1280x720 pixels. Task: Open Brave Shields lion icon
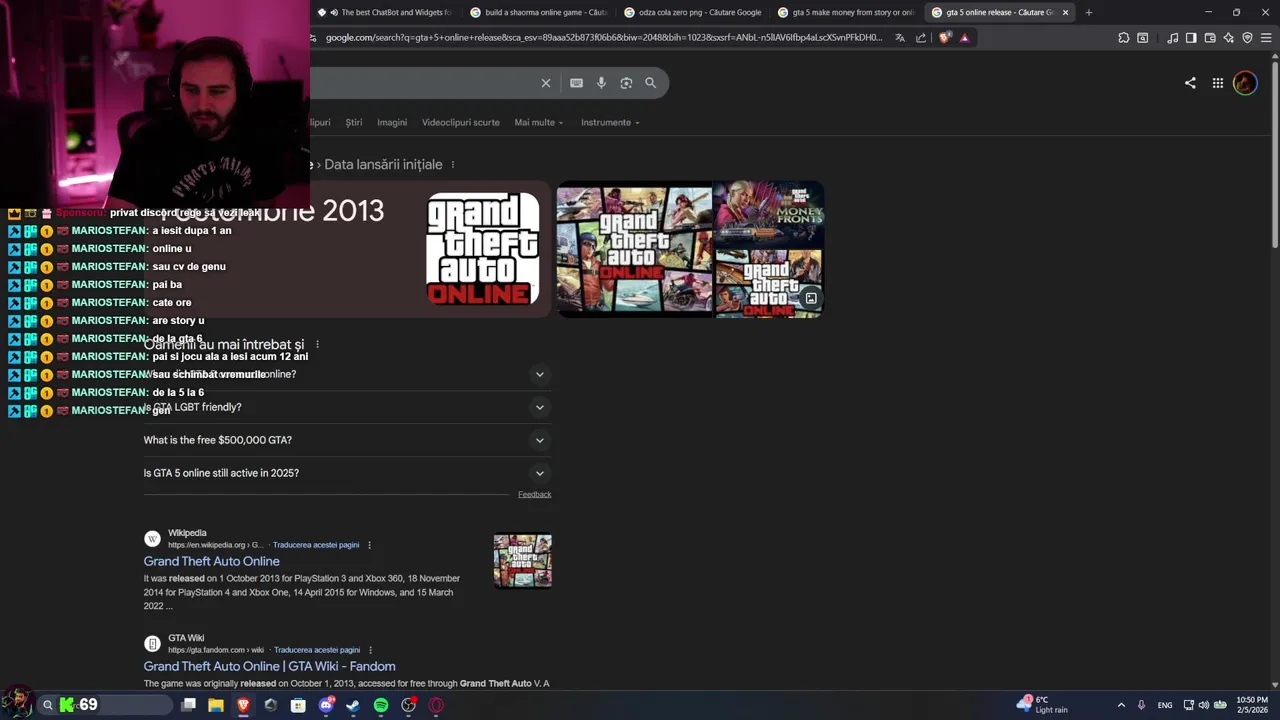coord(945,38)
